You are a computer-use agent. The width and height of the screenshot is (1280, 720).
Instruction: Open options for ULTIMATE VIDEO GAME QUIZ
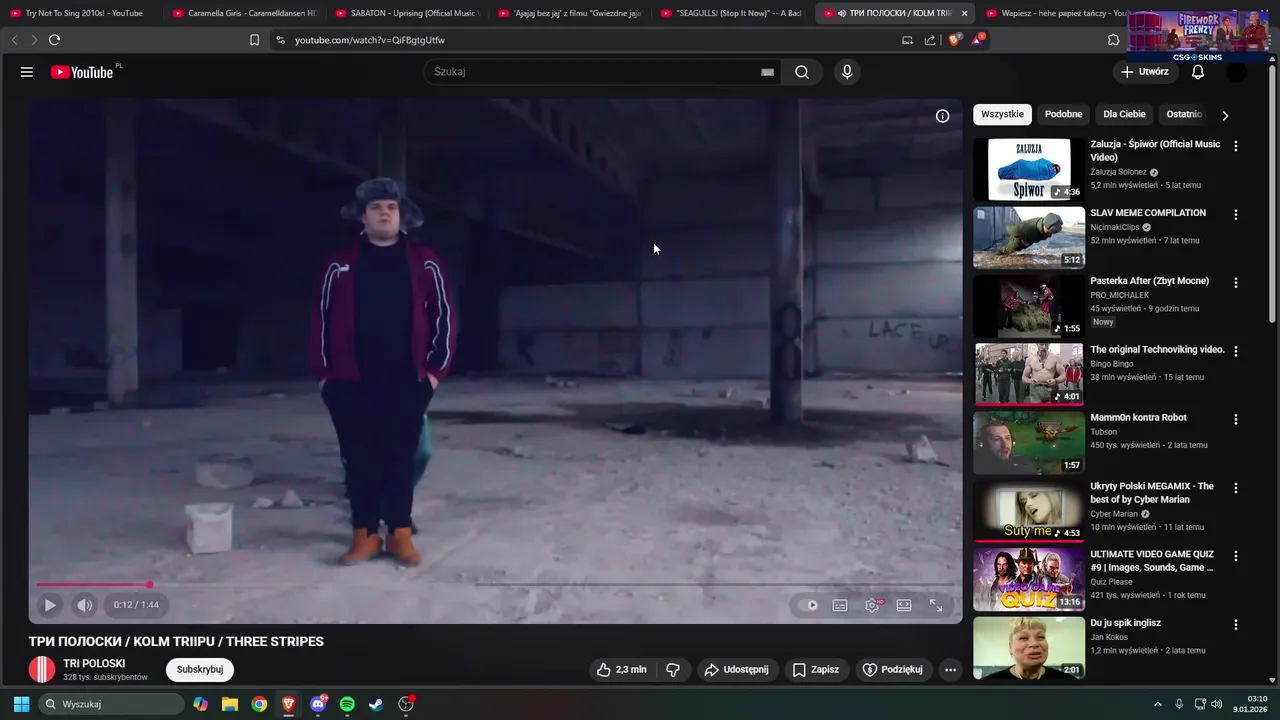[1236, 556]
